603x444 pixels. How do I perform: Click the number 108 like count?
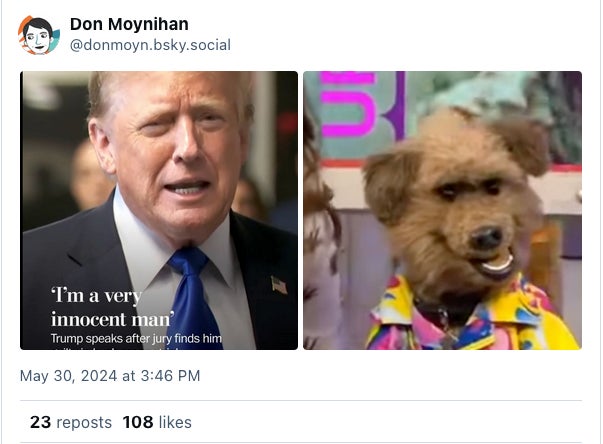[138, 422]
